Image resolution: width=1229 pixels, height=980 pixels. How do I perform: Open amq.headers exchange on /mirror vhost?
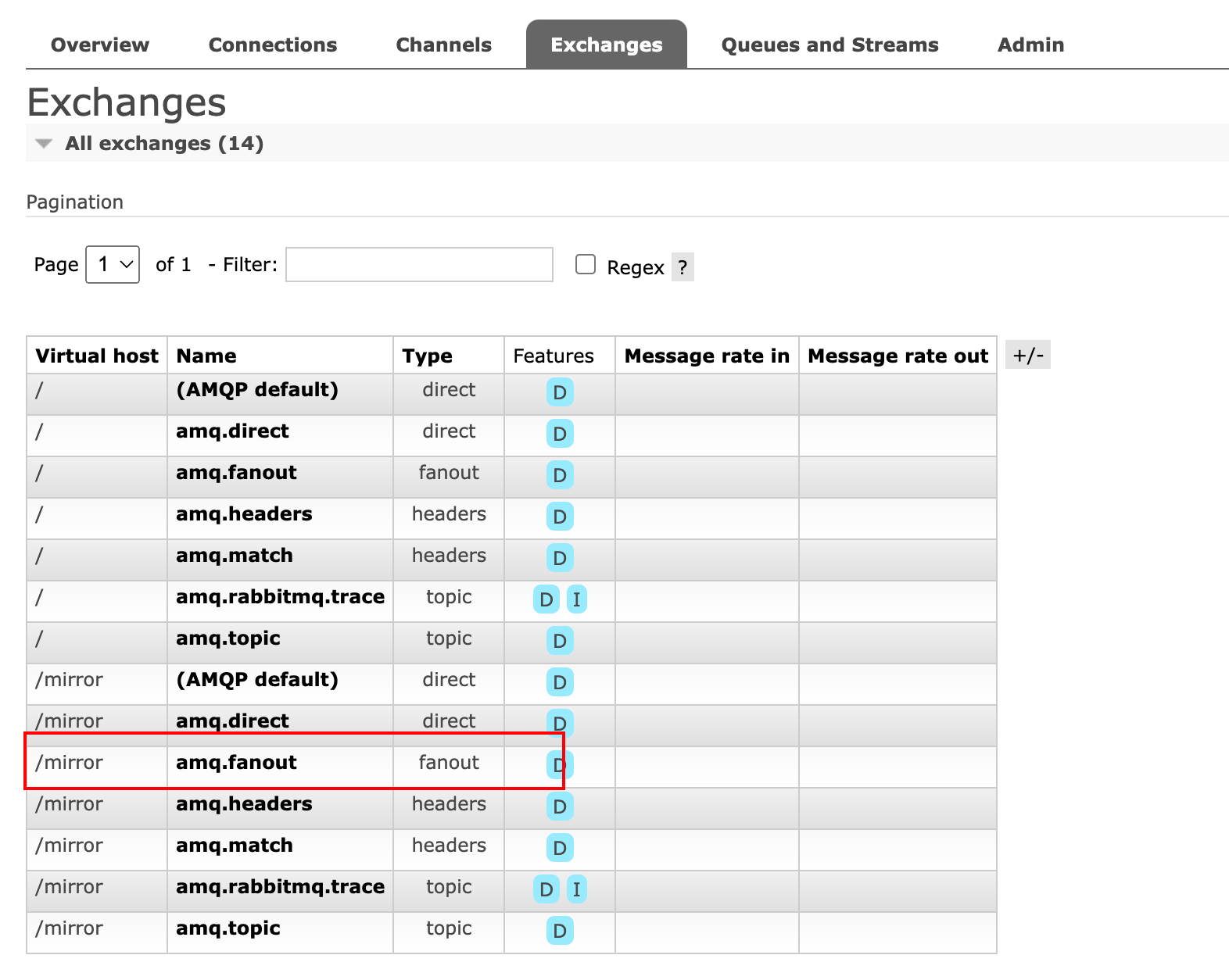pyautogui.click(x=244, y=804)
